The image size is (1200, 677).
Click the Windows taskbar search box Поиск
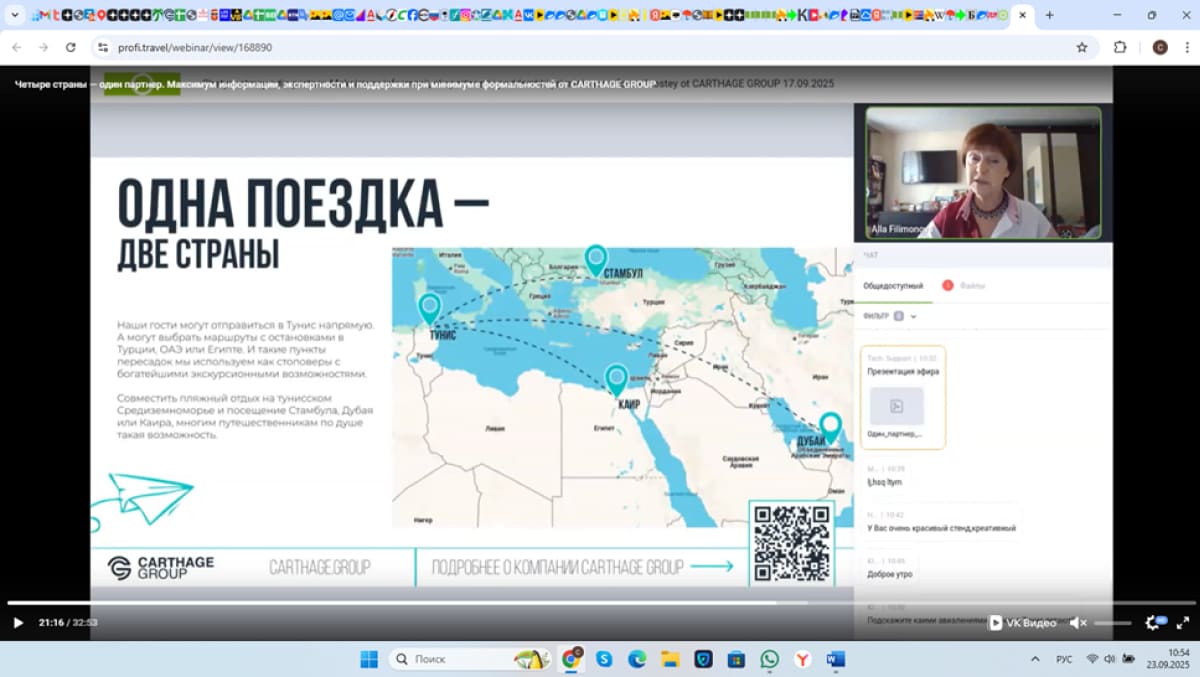(x=450, y=659)
